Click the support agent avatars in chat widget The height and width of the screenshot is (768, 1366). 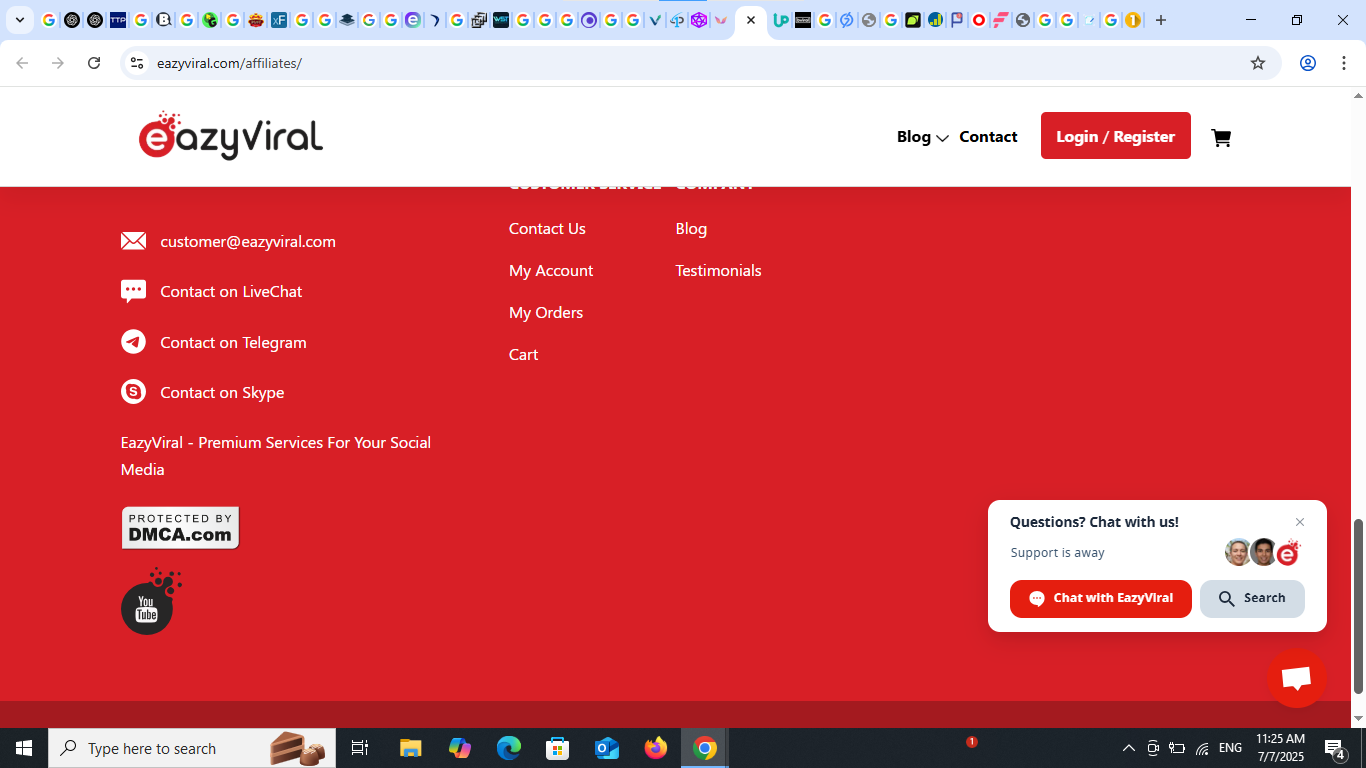click(1263, 552)
